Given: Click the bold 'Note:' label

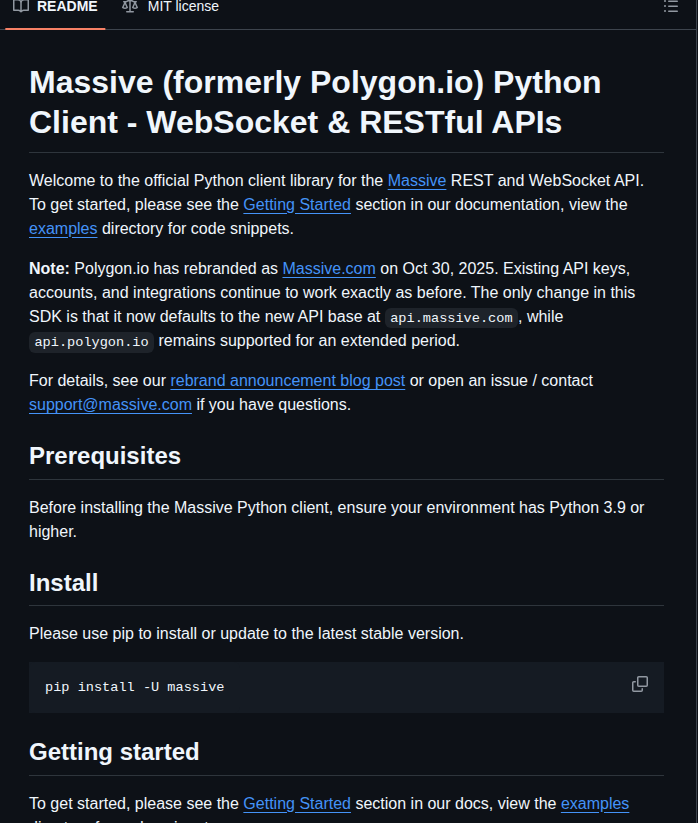Looking at the screenshot, I should pyautogui.click(x=49, y=269).
